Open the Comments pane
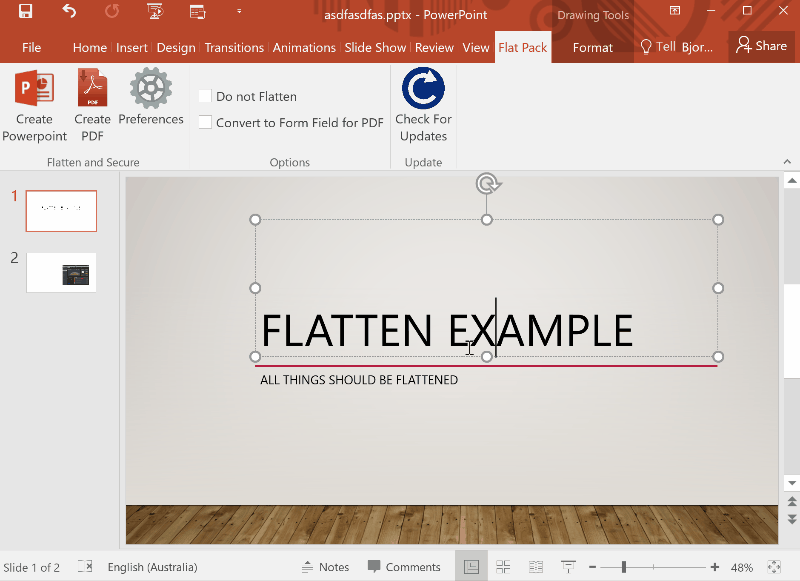 click(x=404, y=566)
